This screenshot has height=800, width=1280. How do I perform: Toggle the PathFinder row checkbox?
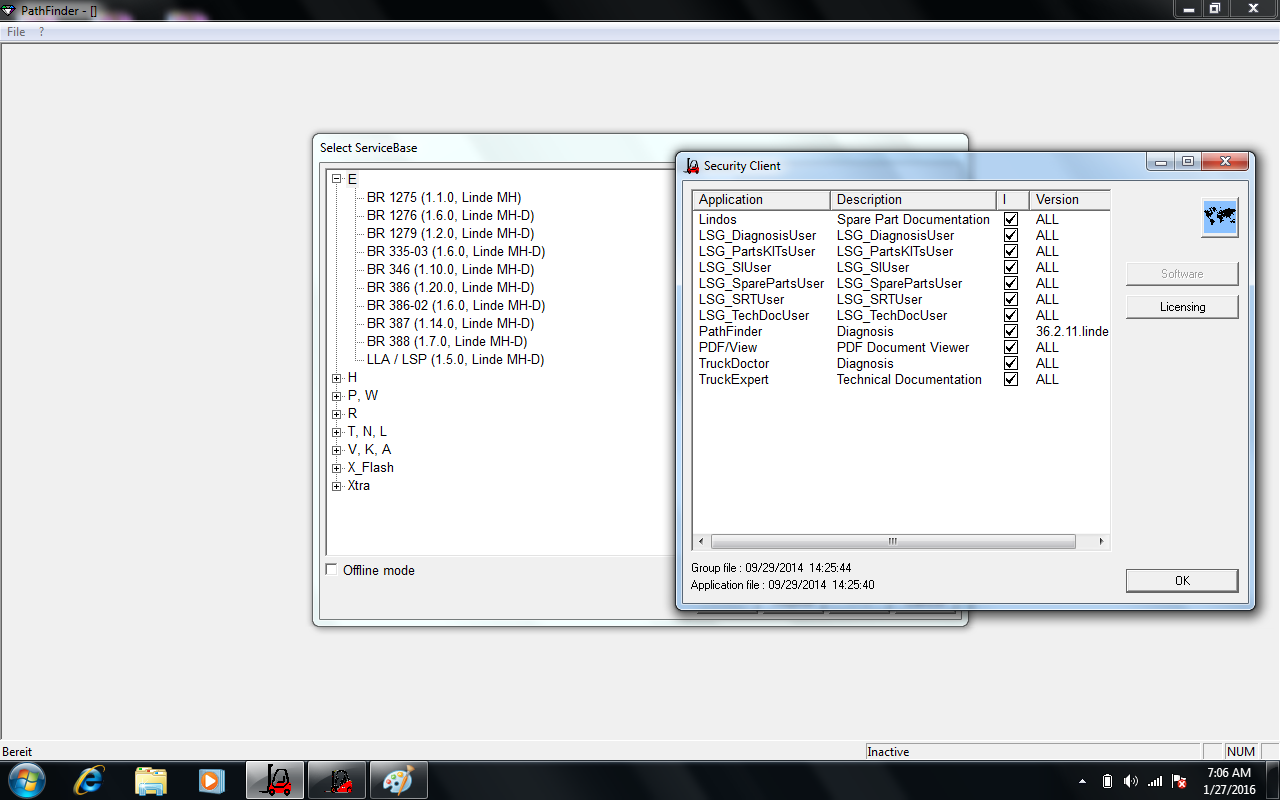(1011, 331)
